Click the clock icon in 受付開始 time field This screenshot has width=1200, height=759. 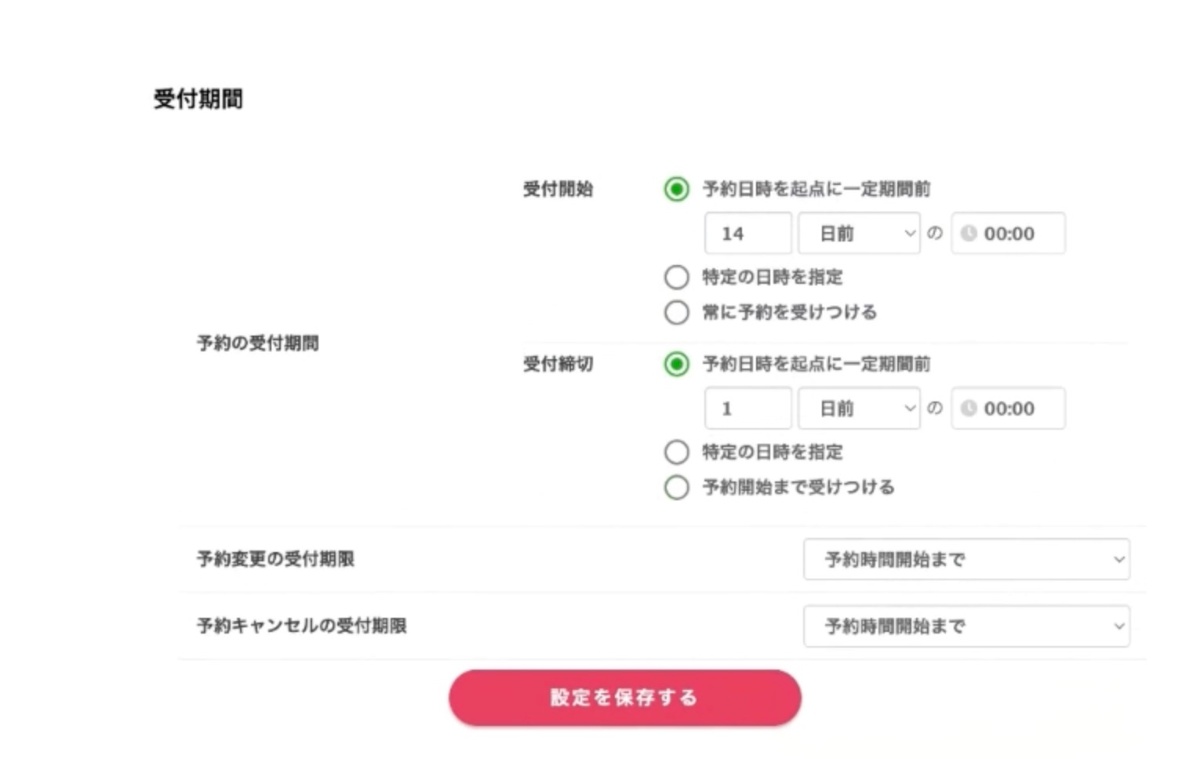[968, 234]
